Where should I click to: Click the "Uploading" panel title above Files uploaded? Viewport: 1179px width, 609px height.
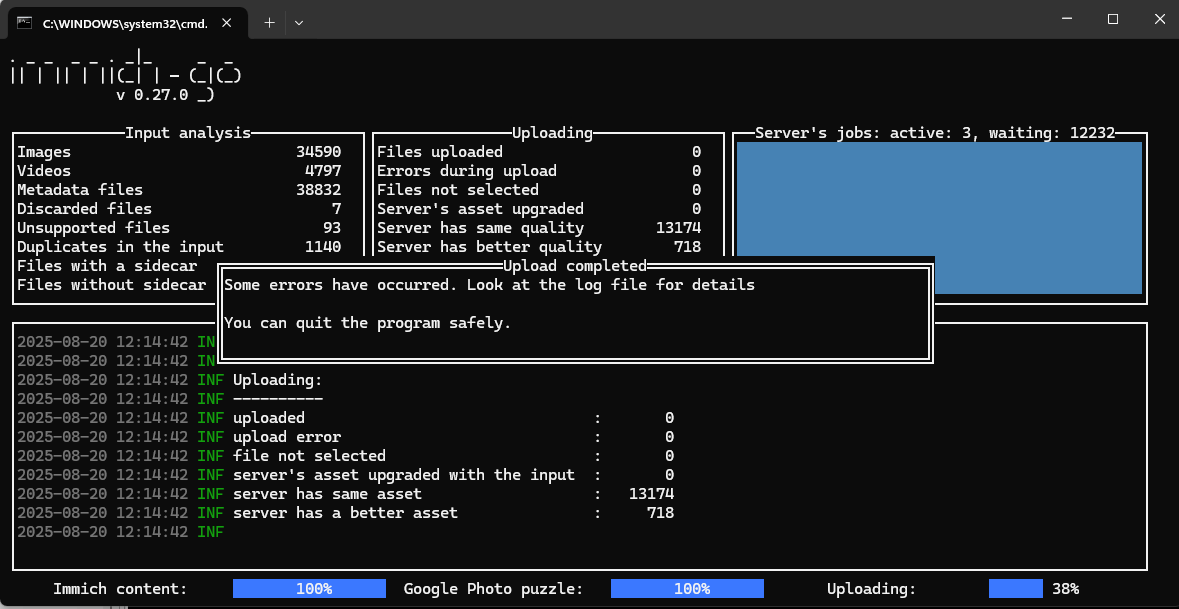pyautogui.click(x=553, y=133)
